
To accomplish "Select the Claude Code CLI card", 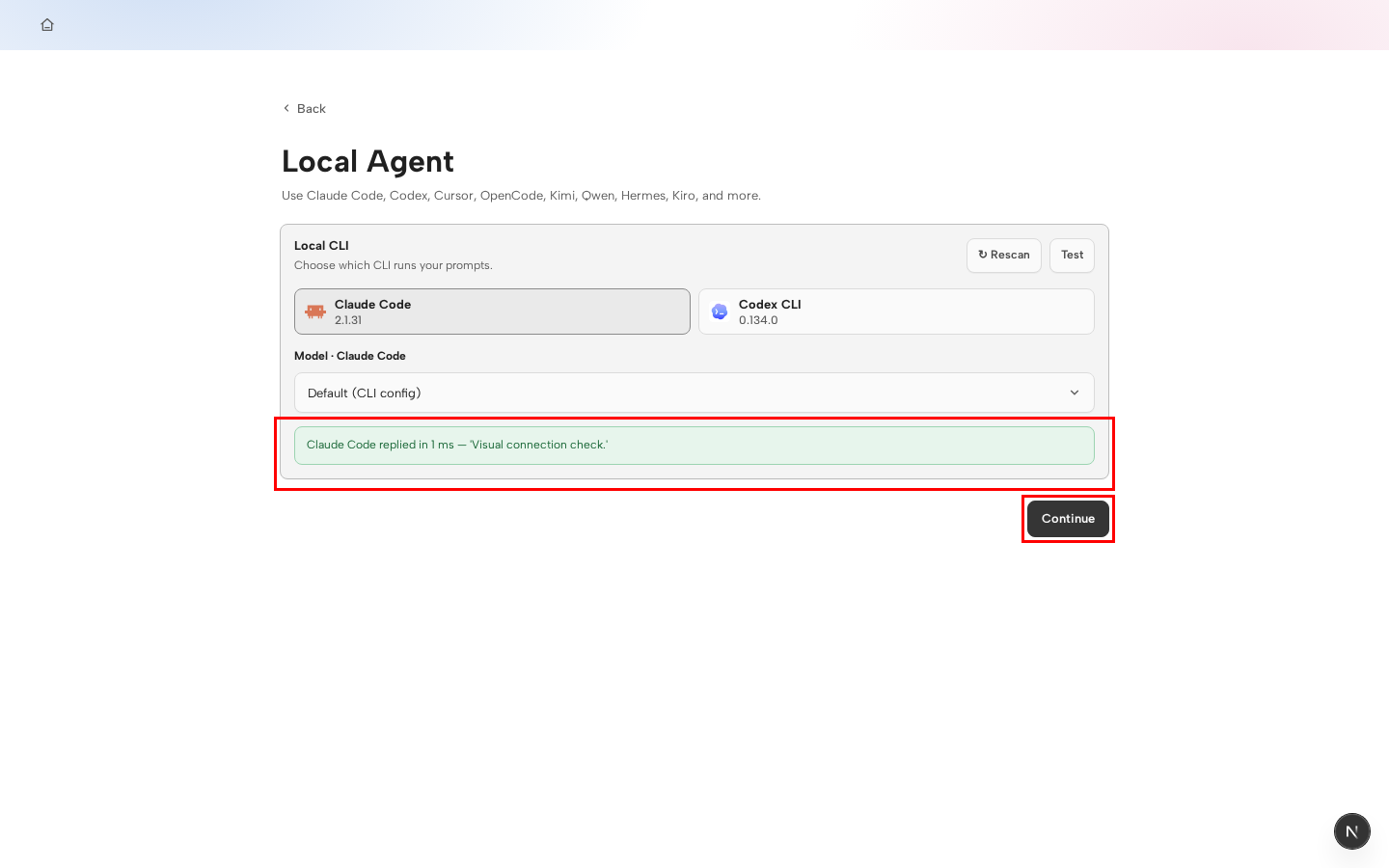I will point(492,312).
